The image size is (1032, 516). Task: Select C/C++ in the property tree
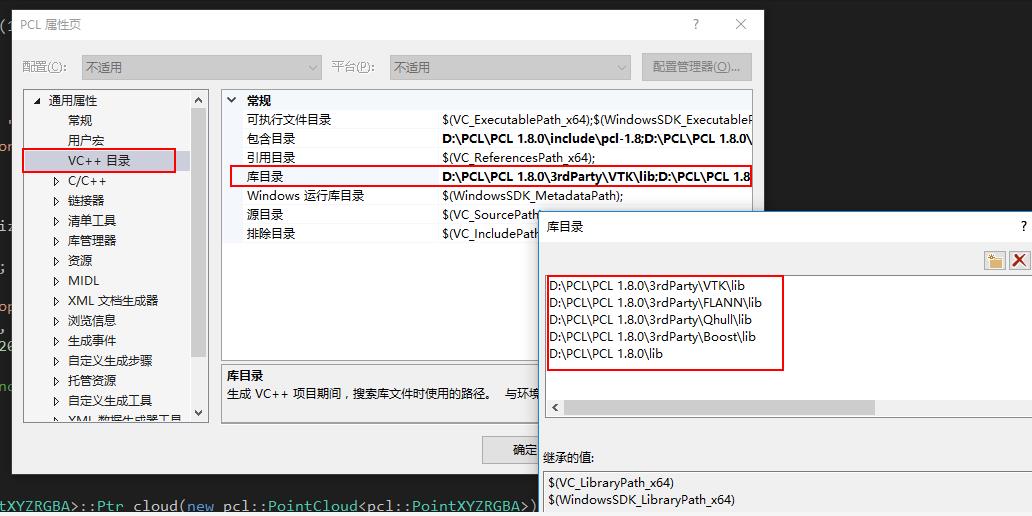click(x=87, y=181)
